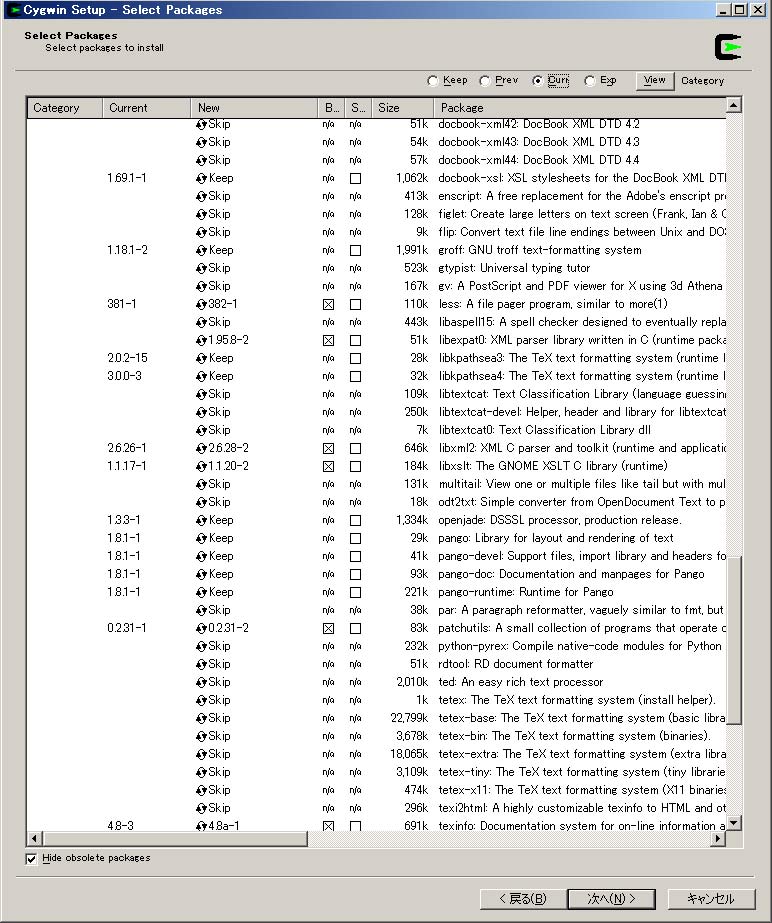Screen dimensions: 772x923
Task: Click cycle icon for python-pyrex Skip
Action: (201, 646)
